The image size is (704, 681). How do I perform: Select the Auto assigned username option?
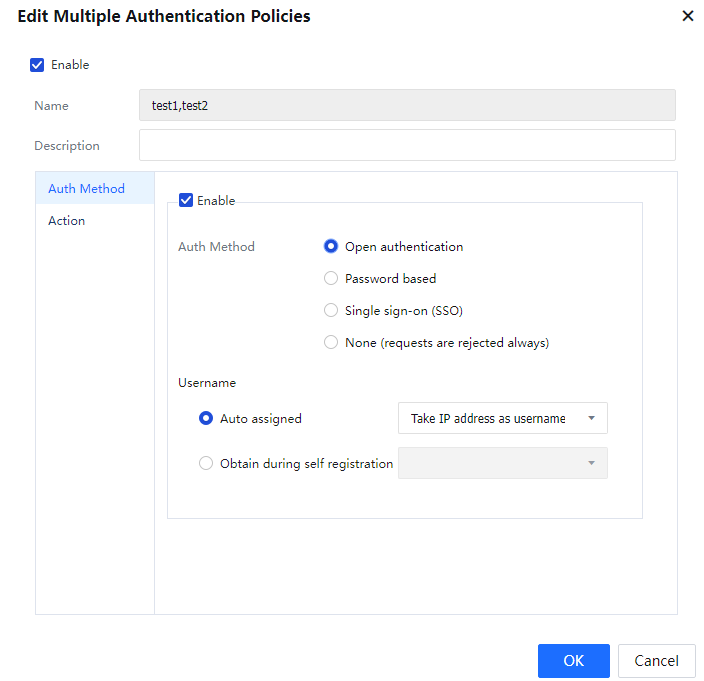coord(207,419)
